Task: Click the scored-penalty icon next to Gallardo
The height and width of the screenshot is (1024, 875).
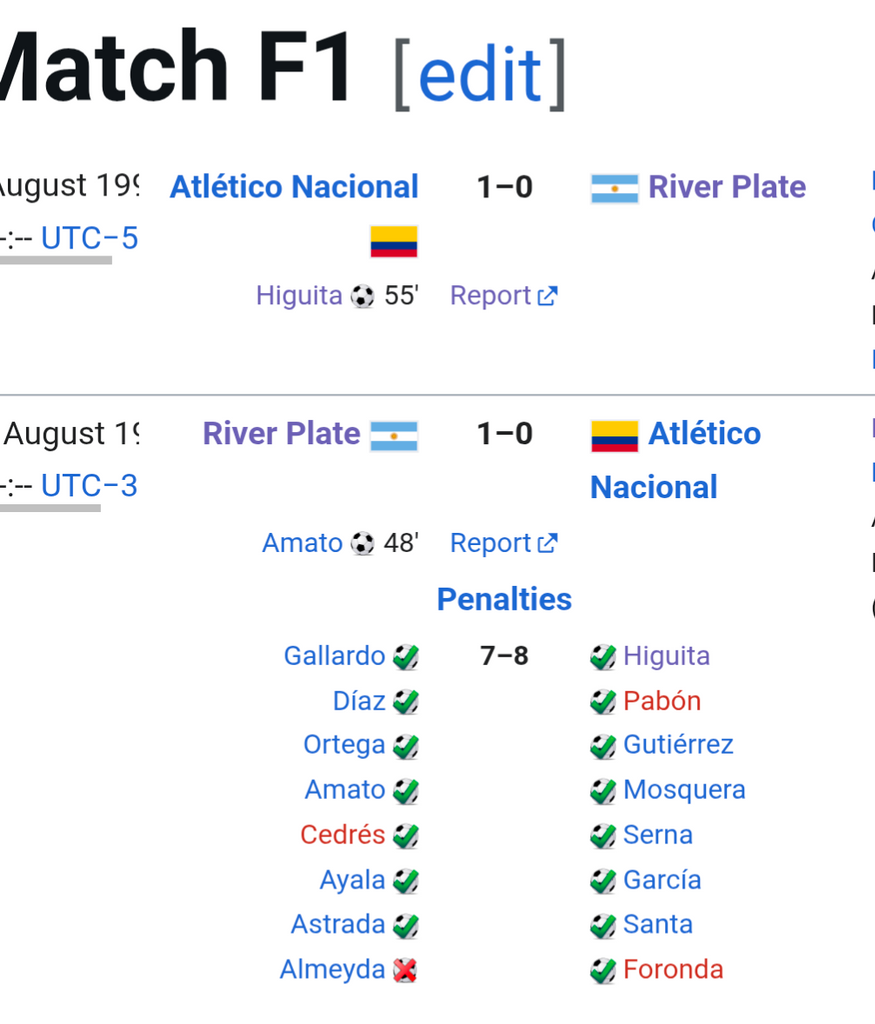Action: [x=405, y=657]
